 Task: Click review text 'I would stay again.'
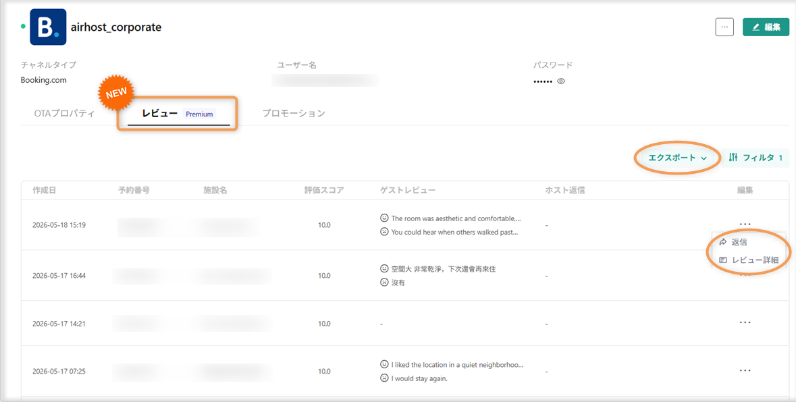pyautogui.click(x=419, y=379)
